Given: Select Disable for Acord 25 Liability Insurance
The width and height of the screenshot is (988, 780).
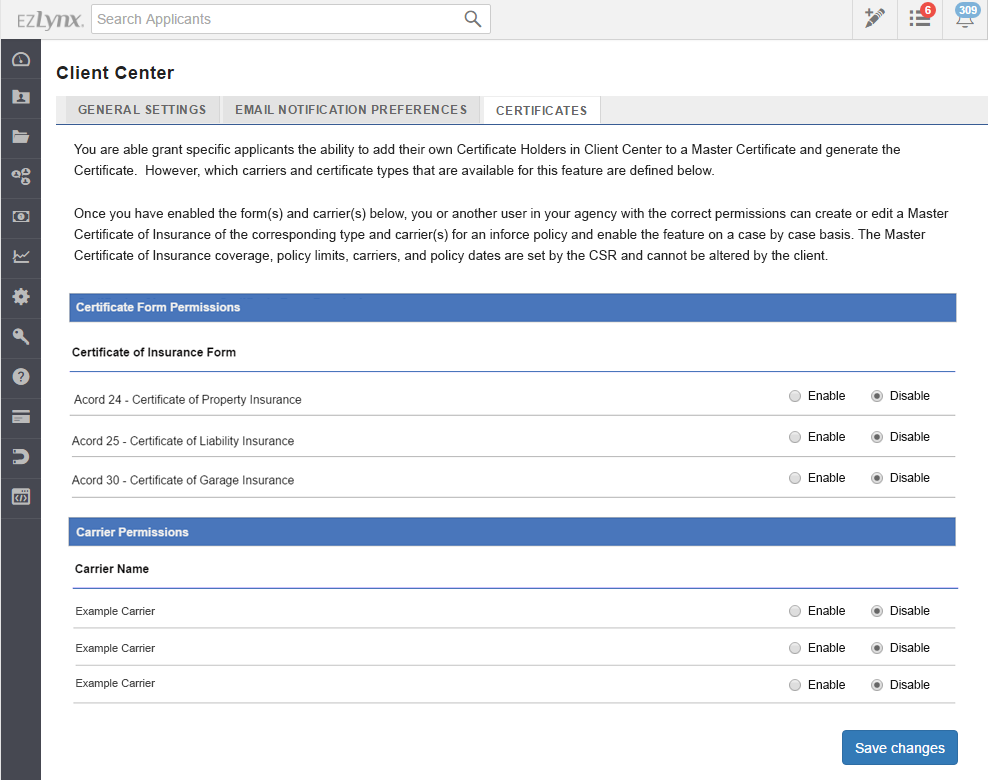Looking at the screenshot, I should point(876,437).
